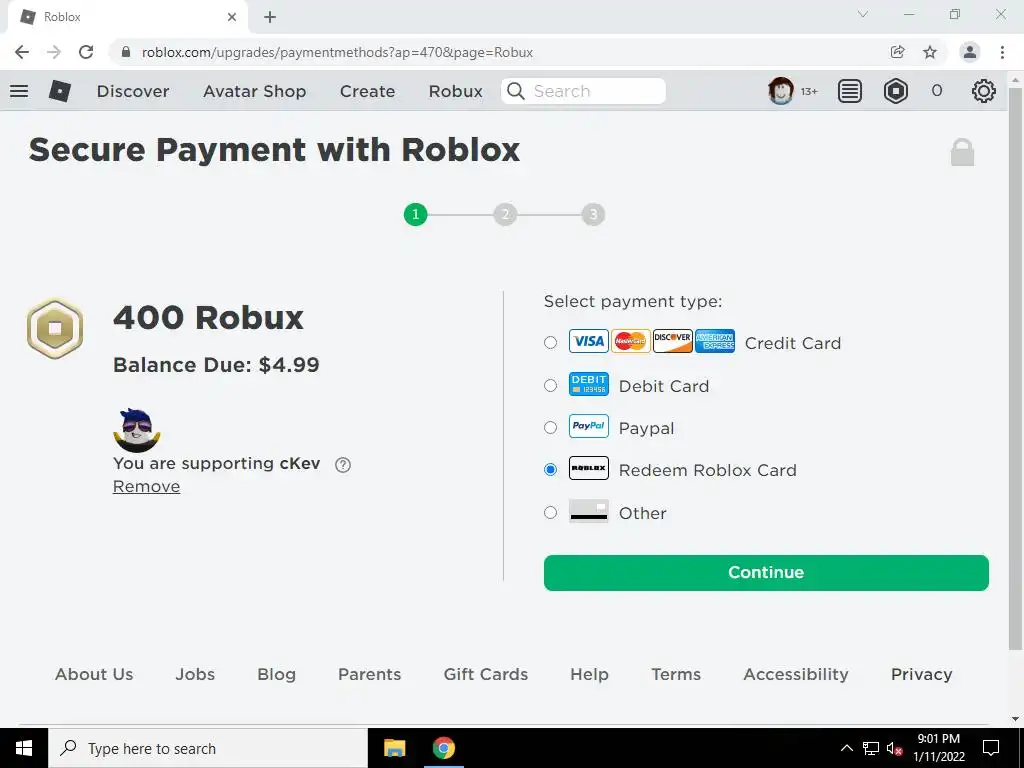Open the About Us footer link

(x=94, y=674)
